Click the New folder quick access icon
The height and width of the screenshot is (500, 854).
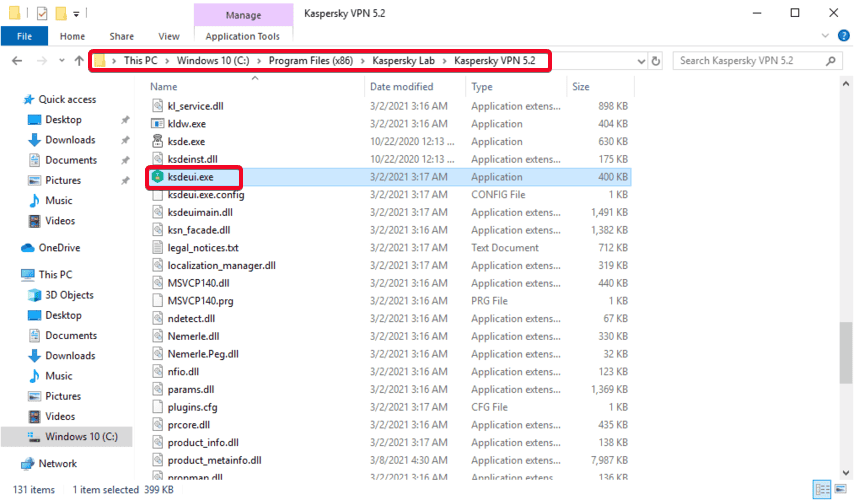[61, 13]
